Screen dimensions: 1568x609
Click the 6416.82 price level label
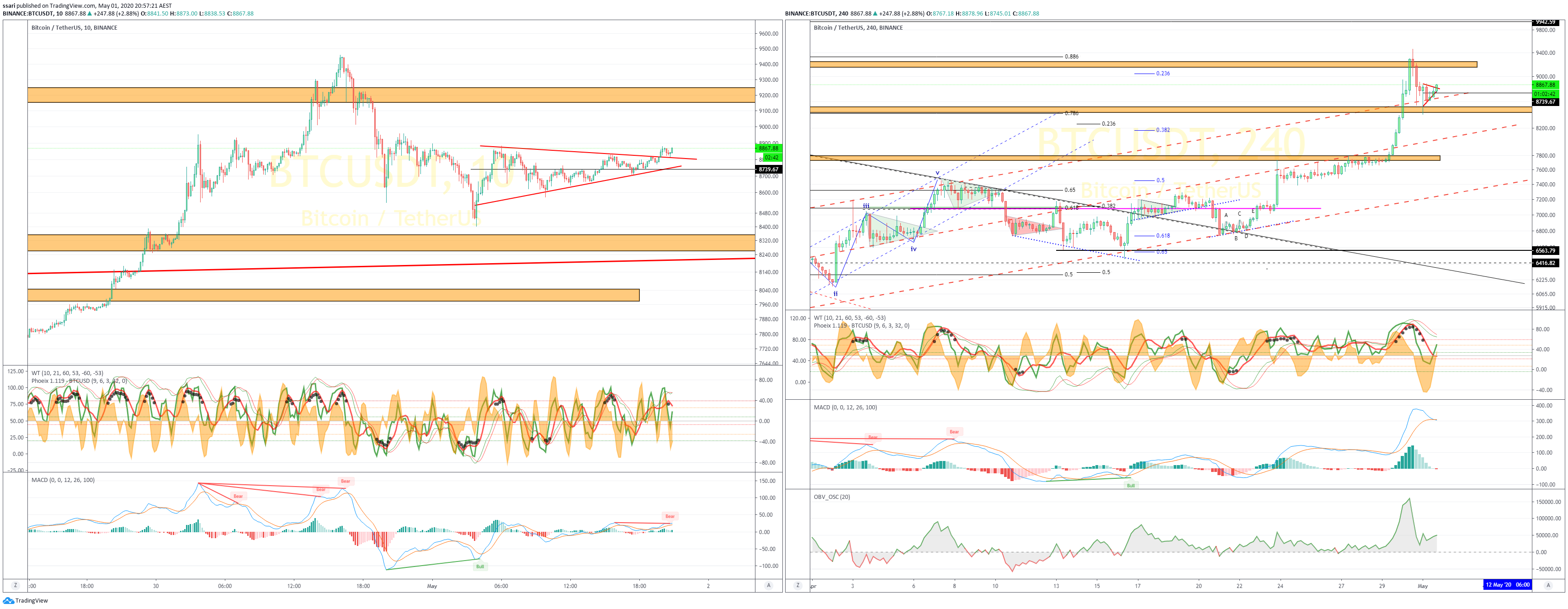pos(1545,264)
